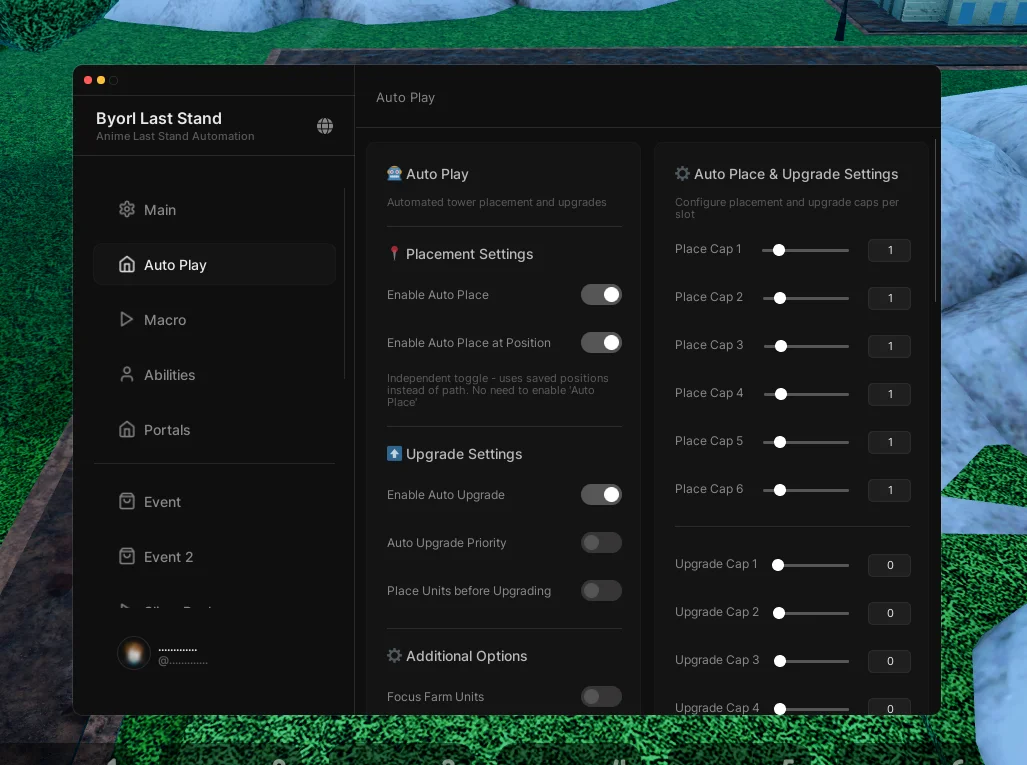
Task: Click the home icon beside Auto Play
Action: [x=127, y=265]
